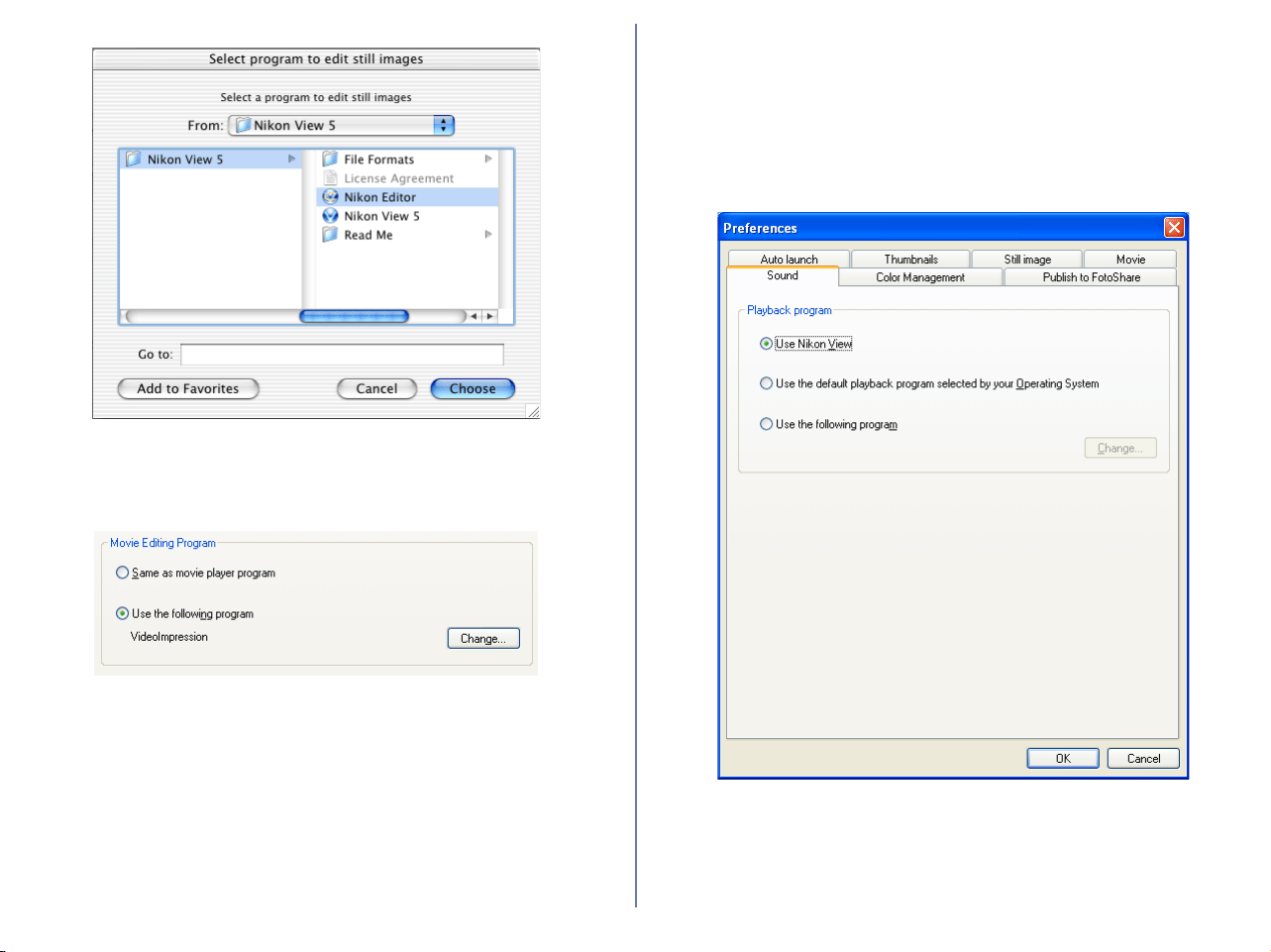This screenshot has width=1271, height=952.
Task: Click the Choose button
Action: [473, 388]
